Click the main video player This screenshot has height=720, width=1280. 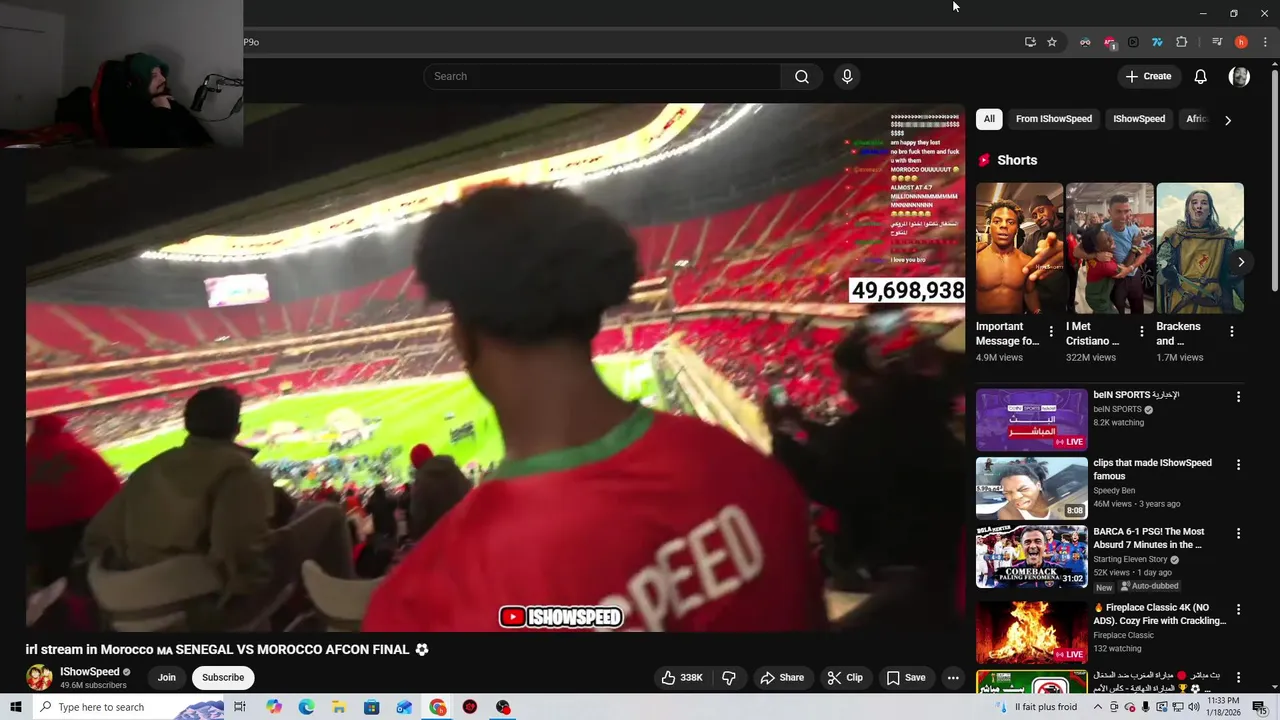pos(496,367)
